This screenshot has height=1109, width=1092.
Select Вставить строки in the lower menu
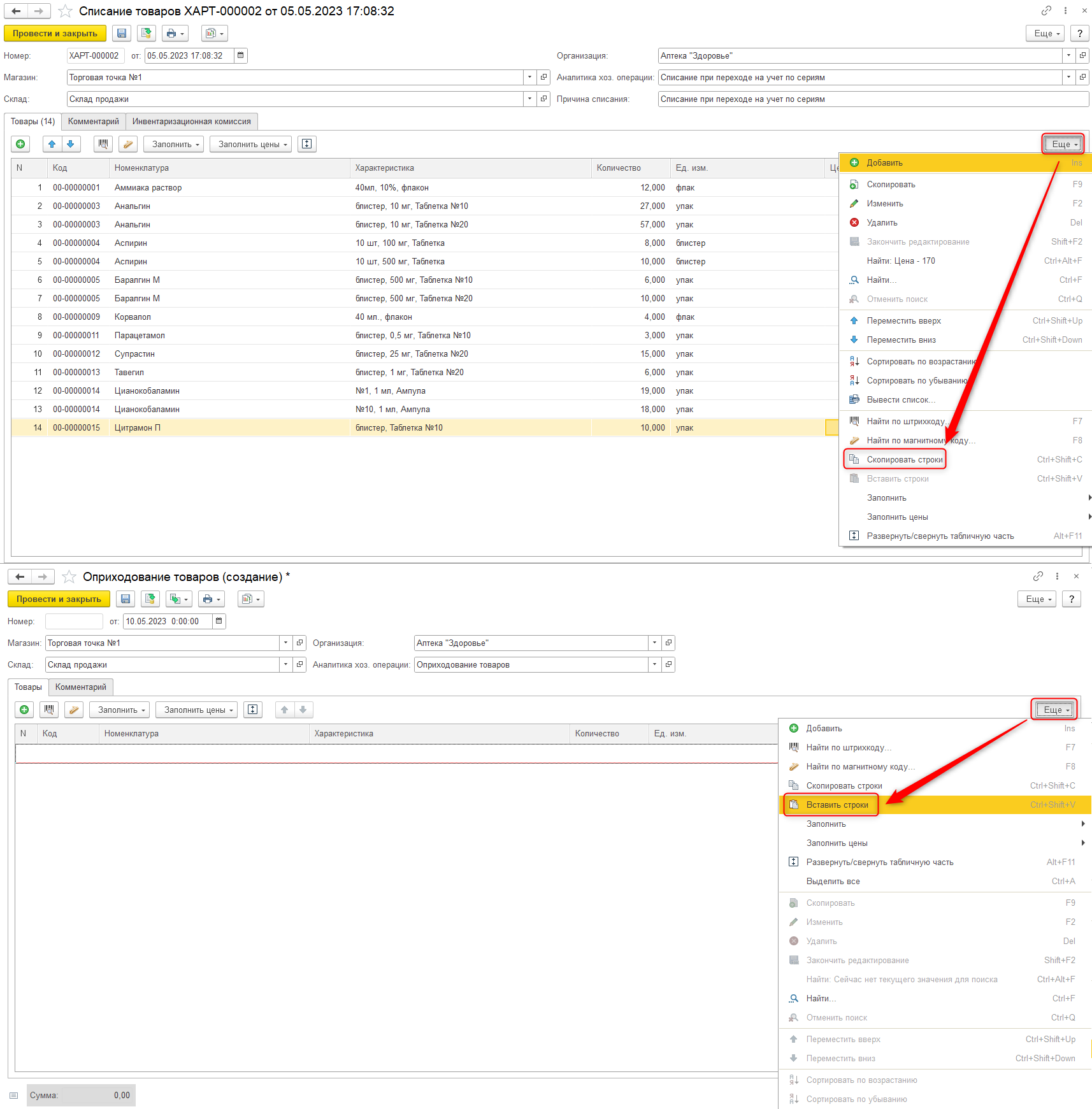837,805
